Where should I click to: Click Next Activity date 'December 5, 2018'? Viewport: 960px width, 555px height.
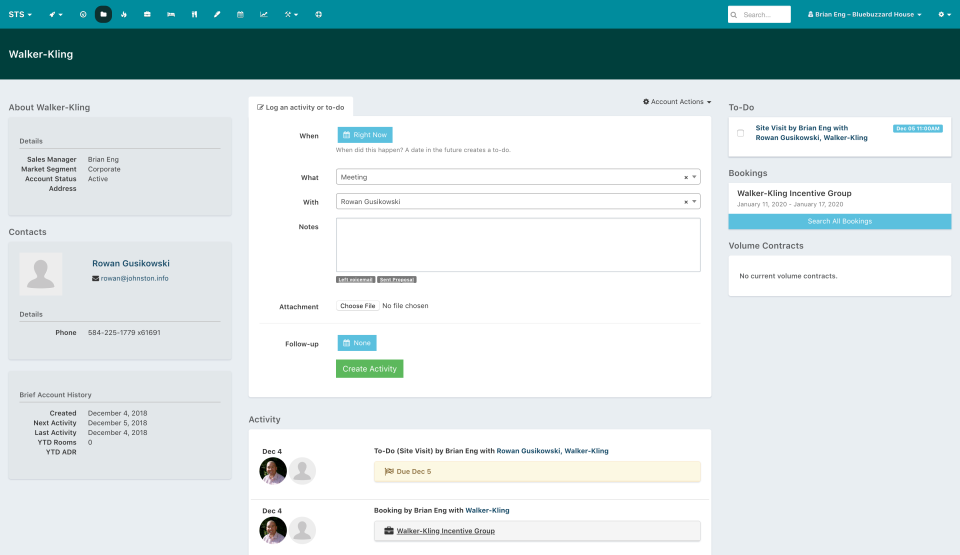coord(118,423)
